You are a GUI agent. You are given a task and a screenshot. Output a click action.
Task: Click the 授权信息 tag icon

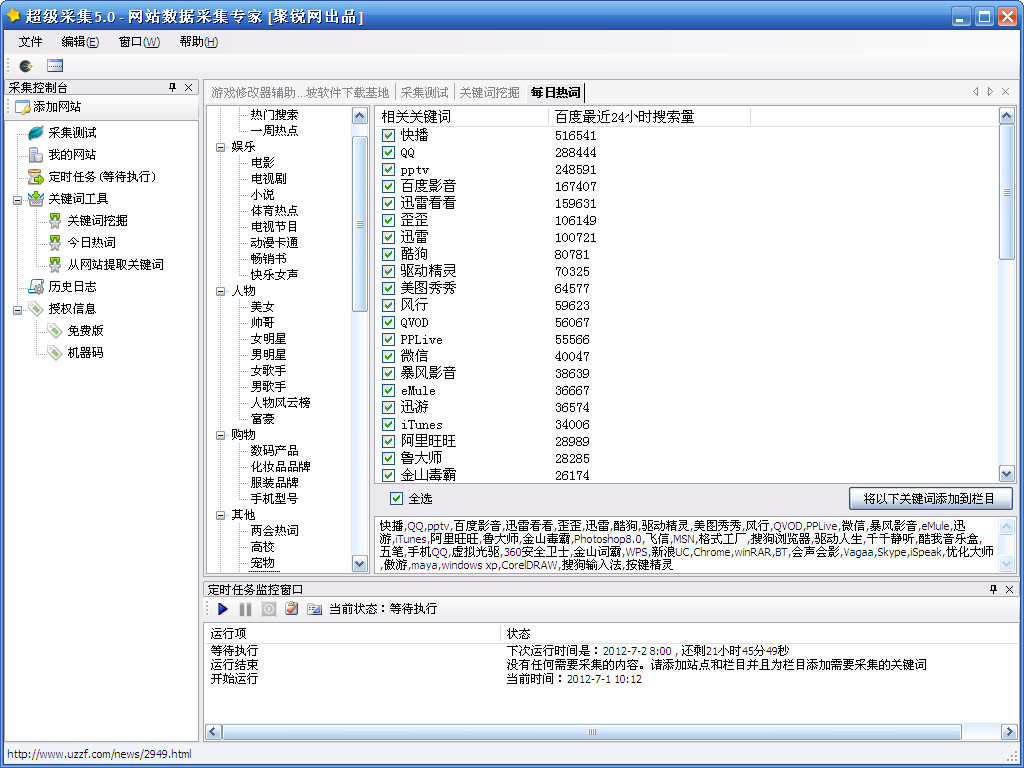click(36, 309)
